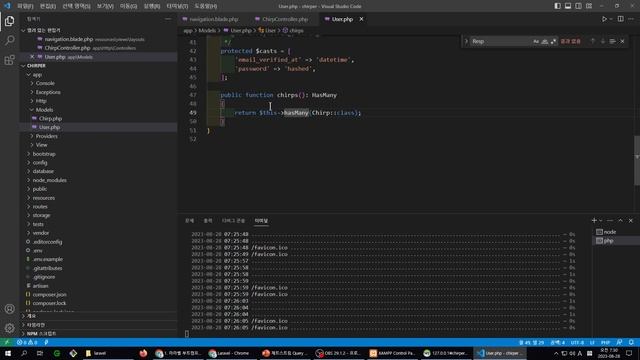Open composer.json in file tree
This screenshot has height=360, width=640.
[x=49, y=294]
